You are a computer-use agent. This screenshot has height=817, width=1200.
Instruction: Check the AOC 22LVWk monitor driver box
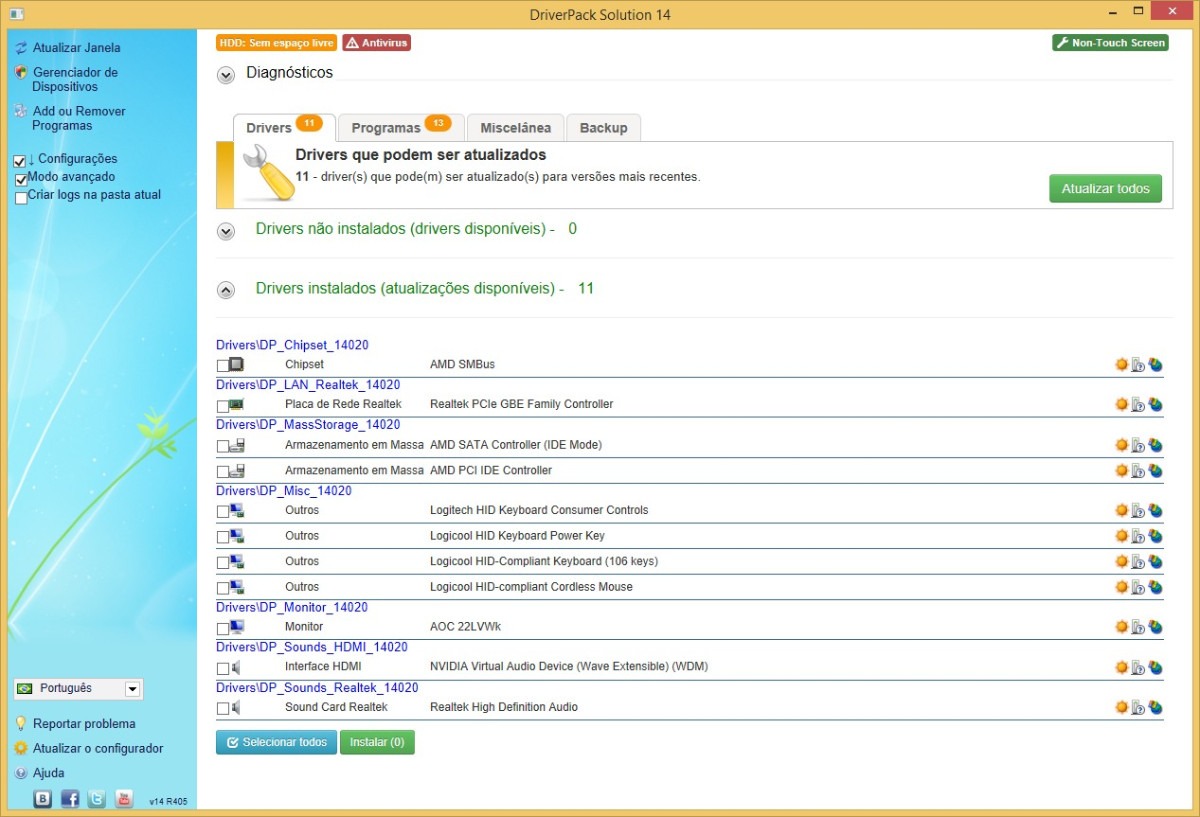tap(222, 629)
